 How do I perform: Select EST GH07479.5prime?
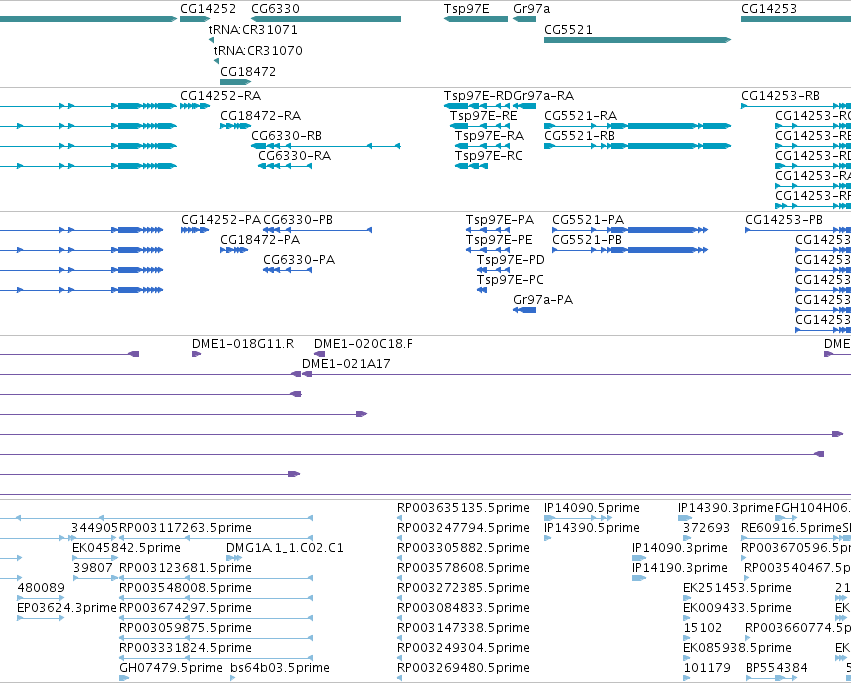coord(171,668)
